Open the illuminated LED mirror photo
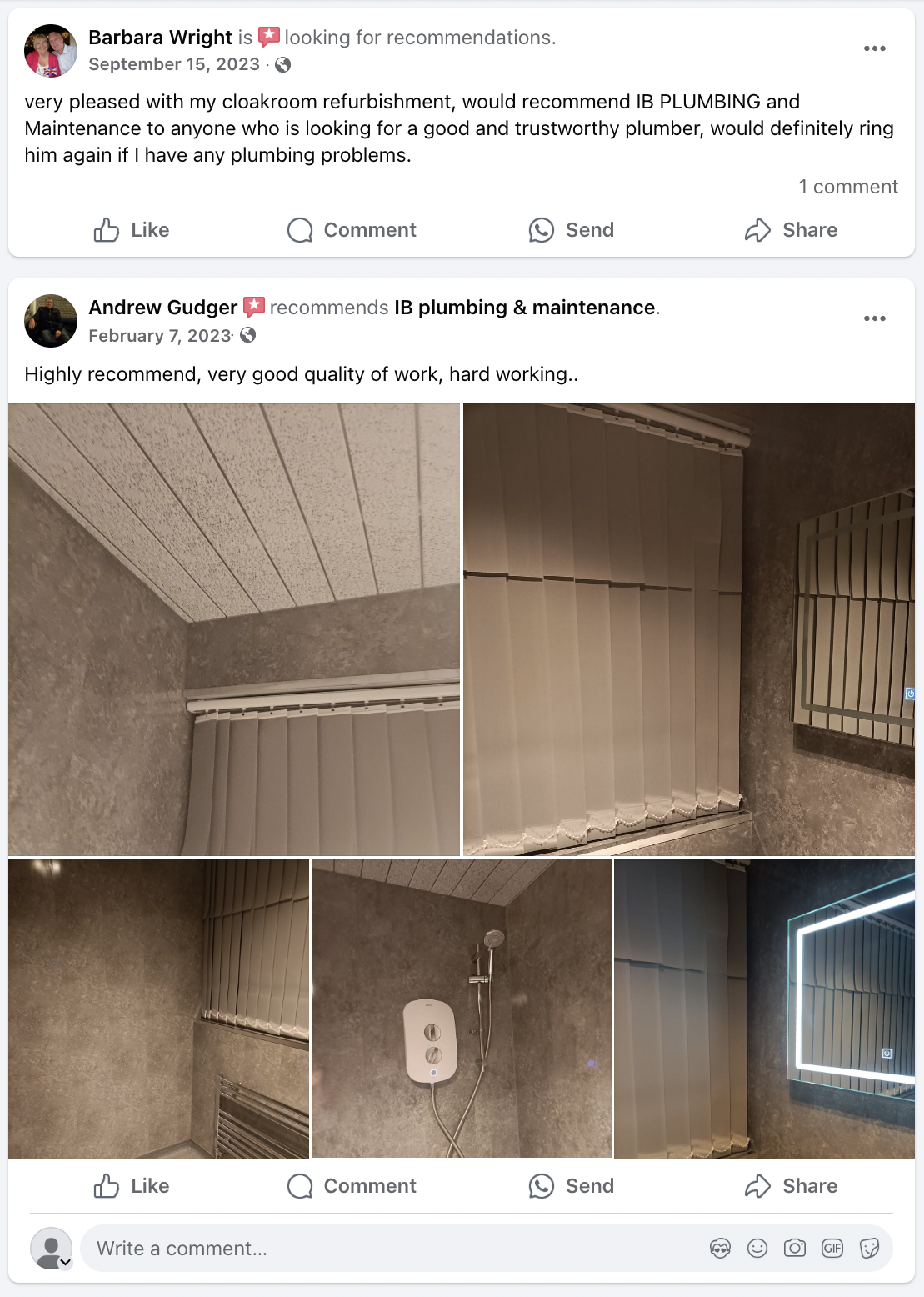 [x=764, y=1009]
